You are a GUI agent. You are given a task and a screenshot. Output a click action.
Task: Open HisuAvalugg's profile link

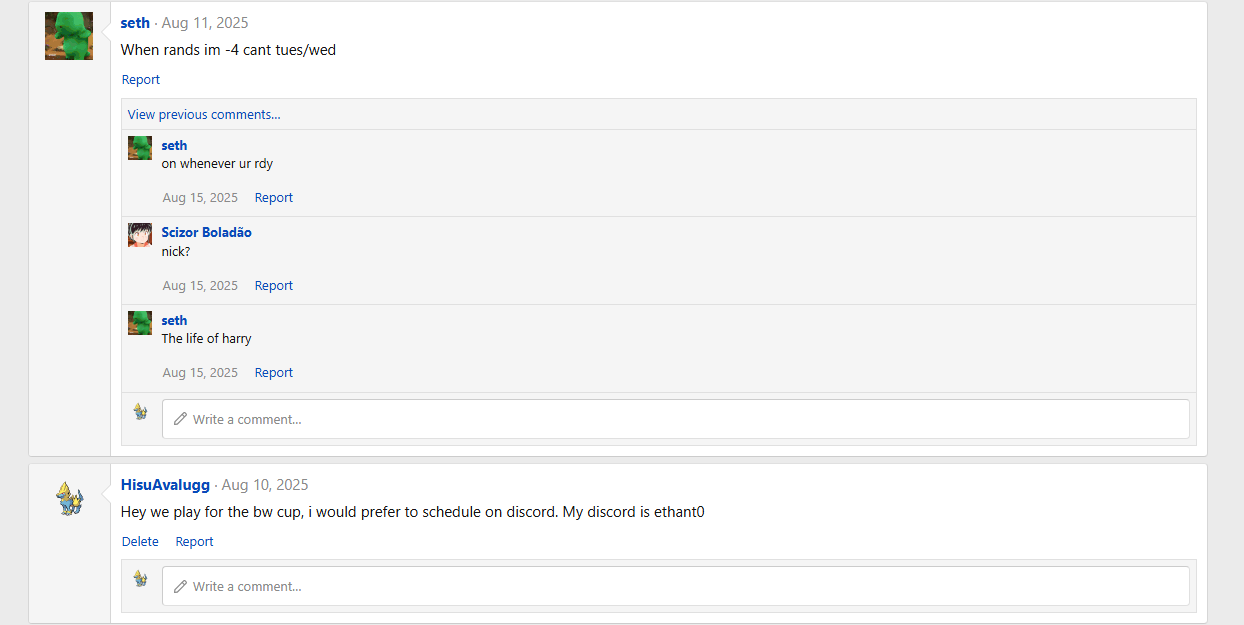point(165,484)
